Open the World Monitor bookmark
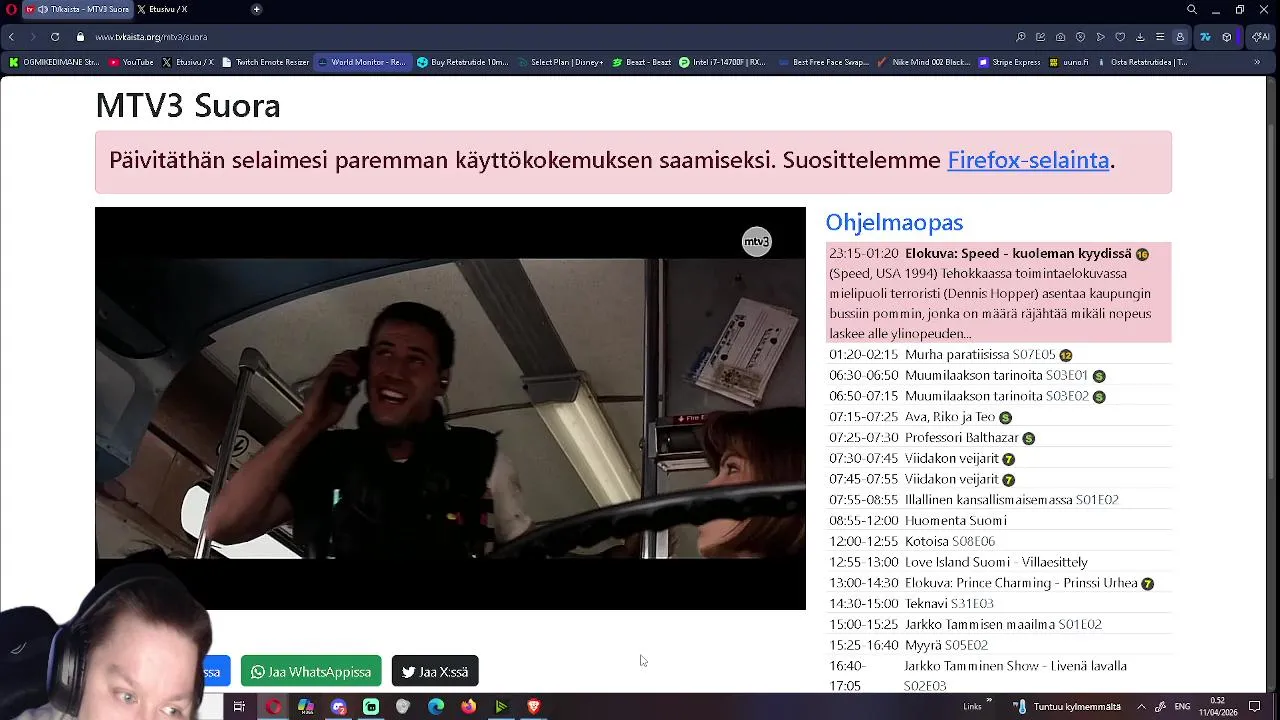 pos(363,62)
